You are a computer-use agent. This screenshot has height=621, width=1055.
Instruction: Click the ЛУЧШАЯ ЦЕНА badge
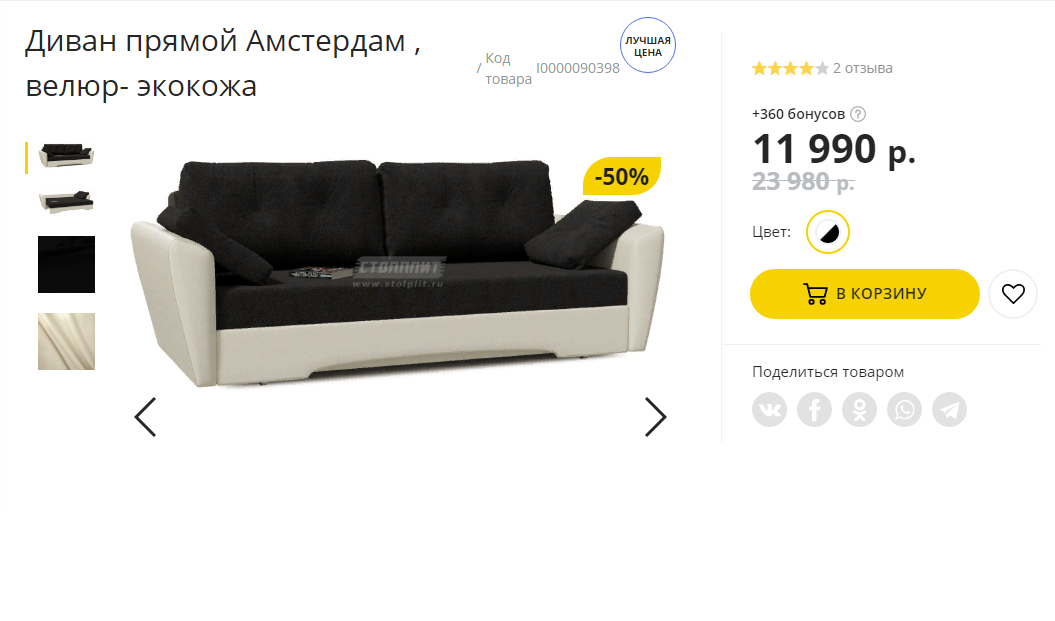[x=647, y=46]
